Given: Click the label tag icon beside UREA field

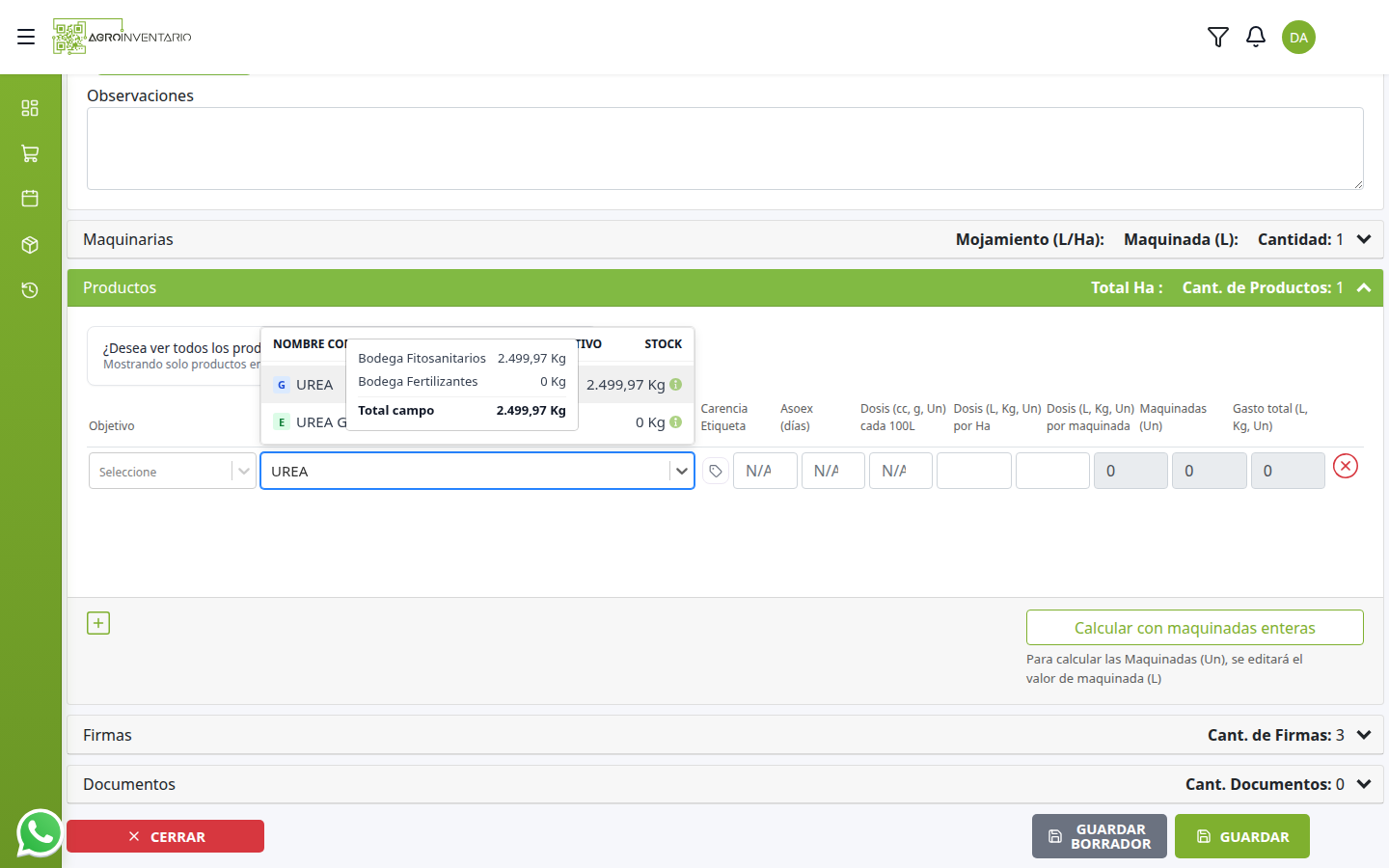Looking at the screenshot, I should tap(716, 471).
